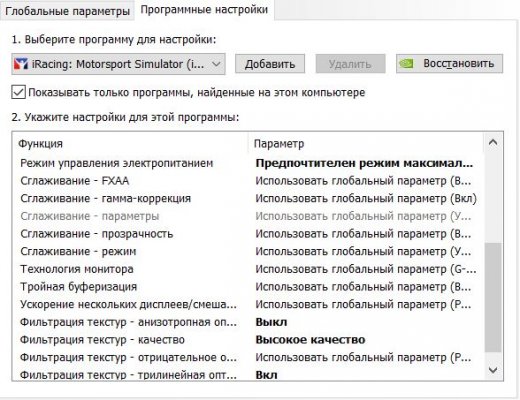Click the NVIDIA logo on Восстановить button
520x400 pixels.
(x=407, y=63)
